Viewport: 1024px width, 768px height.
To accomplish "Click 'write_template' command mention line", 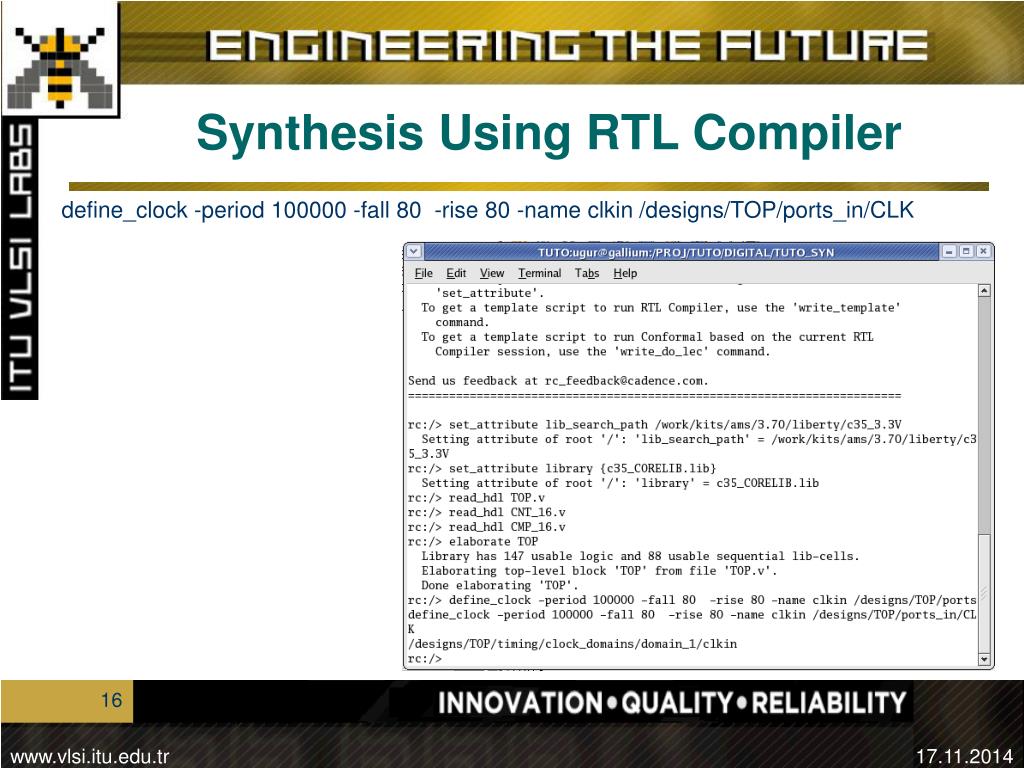I will tap(660, 308).
